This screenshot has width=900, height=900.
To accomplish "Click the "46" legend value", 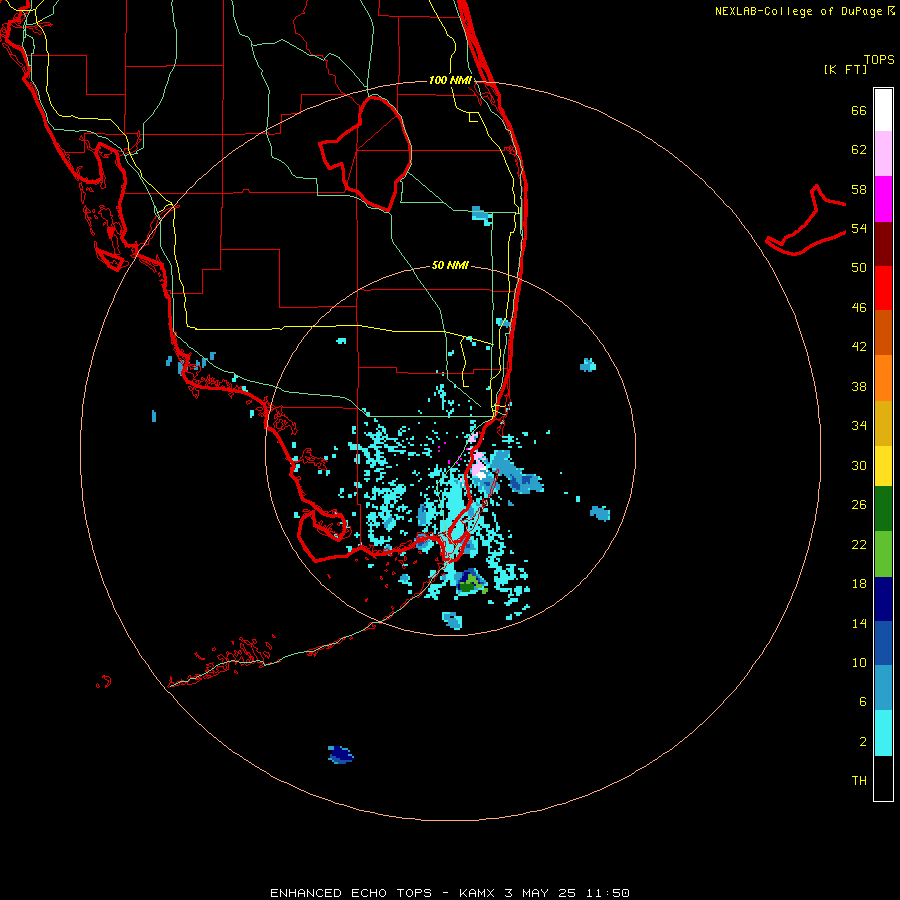I will 859,308.
